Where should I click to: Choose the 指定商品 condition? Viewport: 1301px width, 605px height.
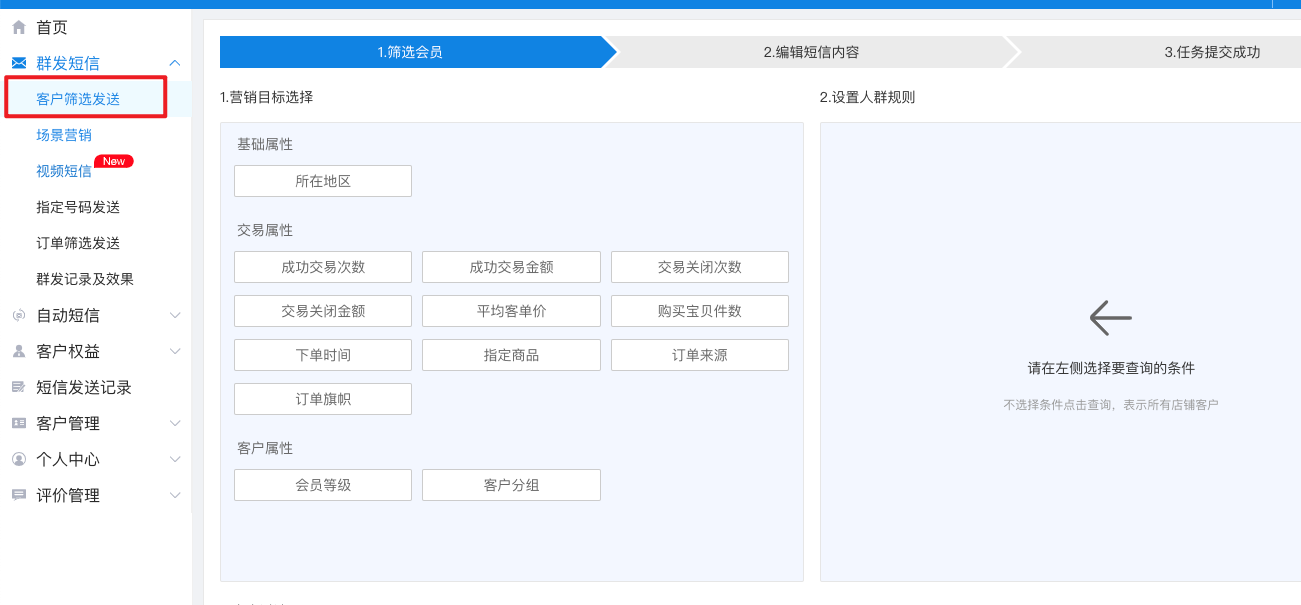pyautogui.click(x=511, y=355)
